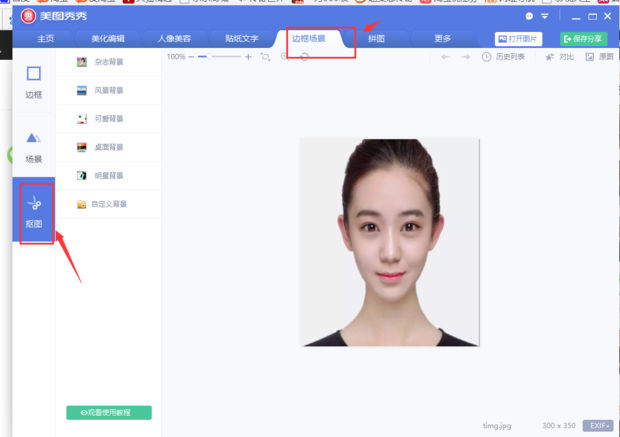
Task: Click the undo left arrow
Action: click(446, 57)
